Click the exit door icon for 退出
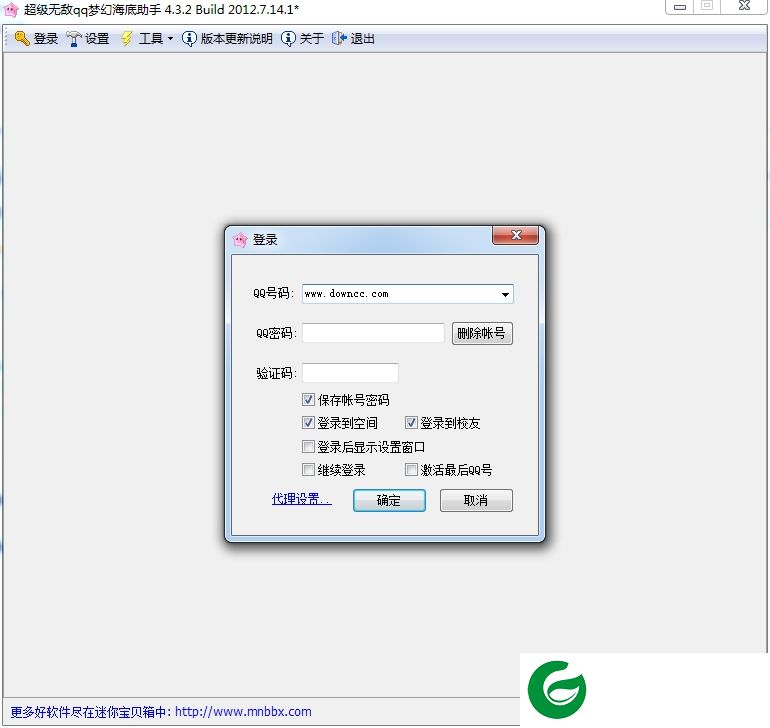 [x=339, y=38]
